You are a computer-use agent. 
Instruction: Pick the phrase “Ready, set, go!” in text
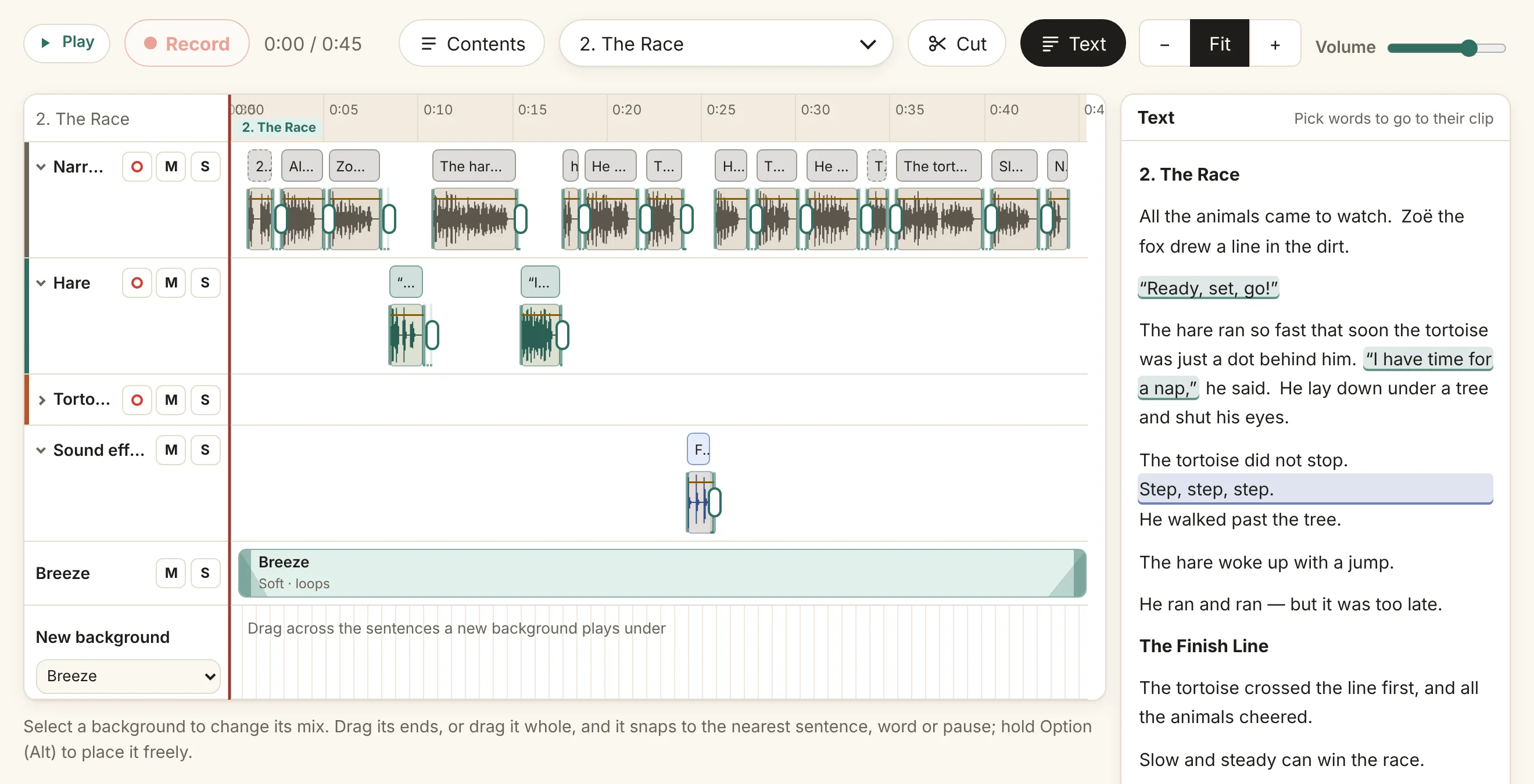pos(1207,288)
